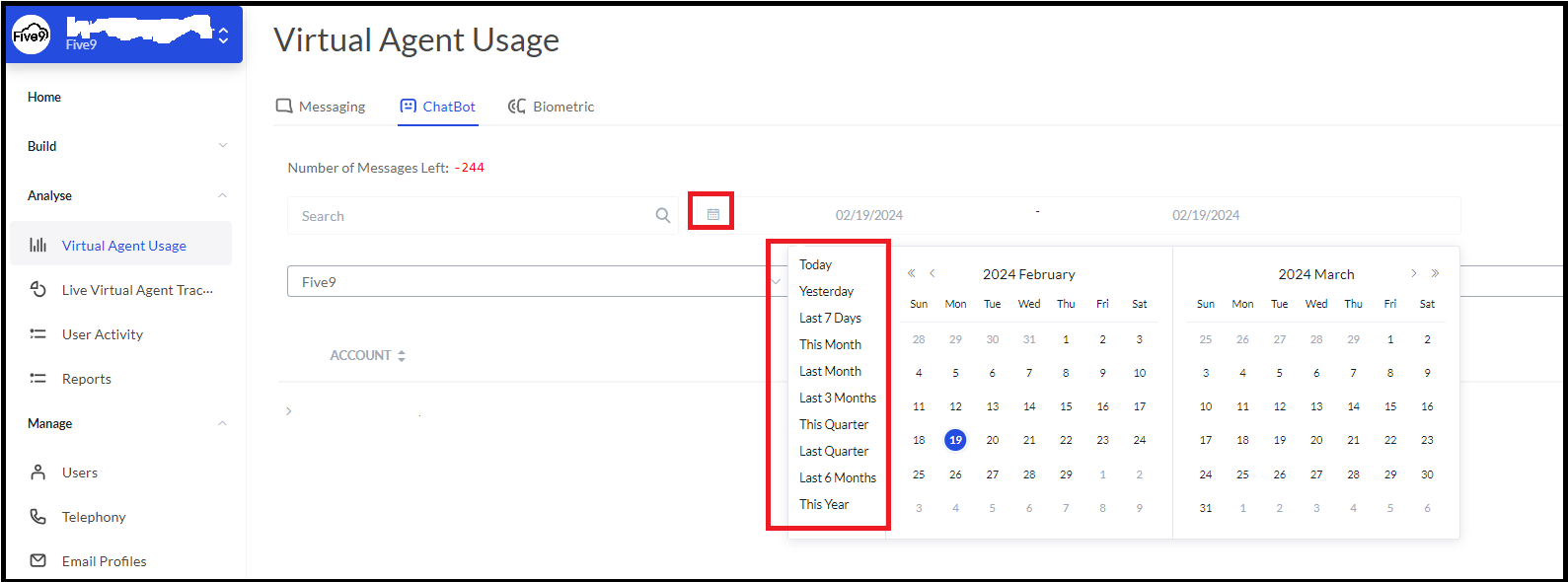Go to Home in the sidebar

click(x=44, y=97)
